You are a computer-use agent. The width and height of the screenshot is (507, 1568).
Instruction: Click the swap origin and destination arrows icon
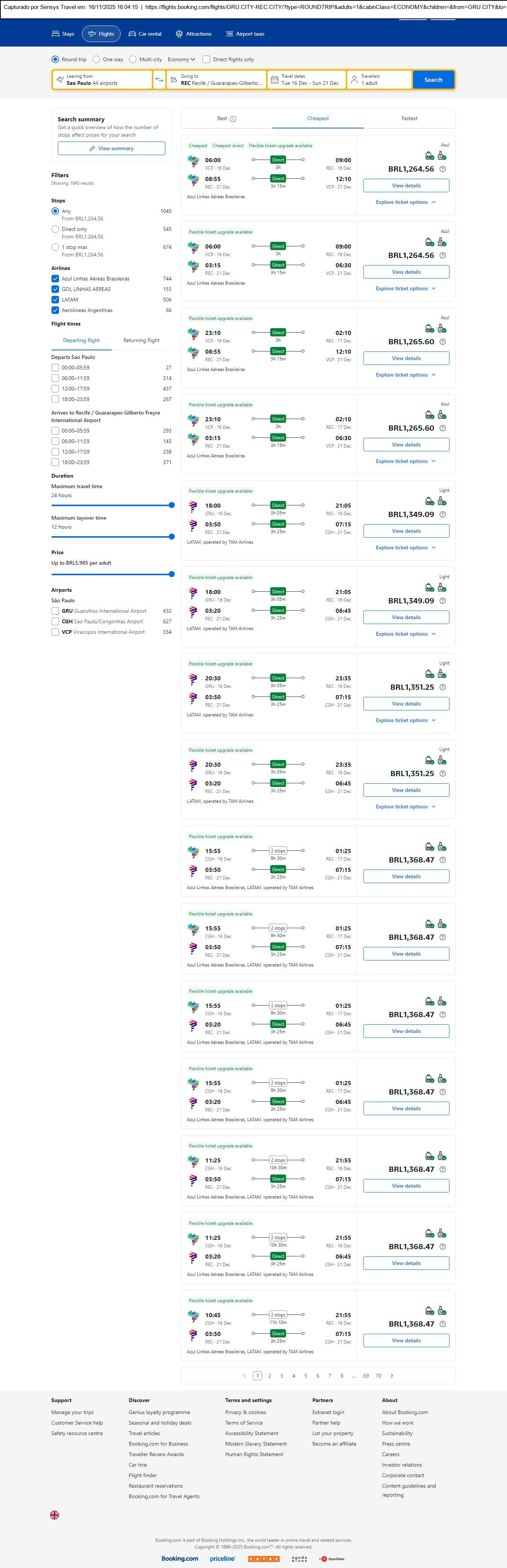point(159,80)
